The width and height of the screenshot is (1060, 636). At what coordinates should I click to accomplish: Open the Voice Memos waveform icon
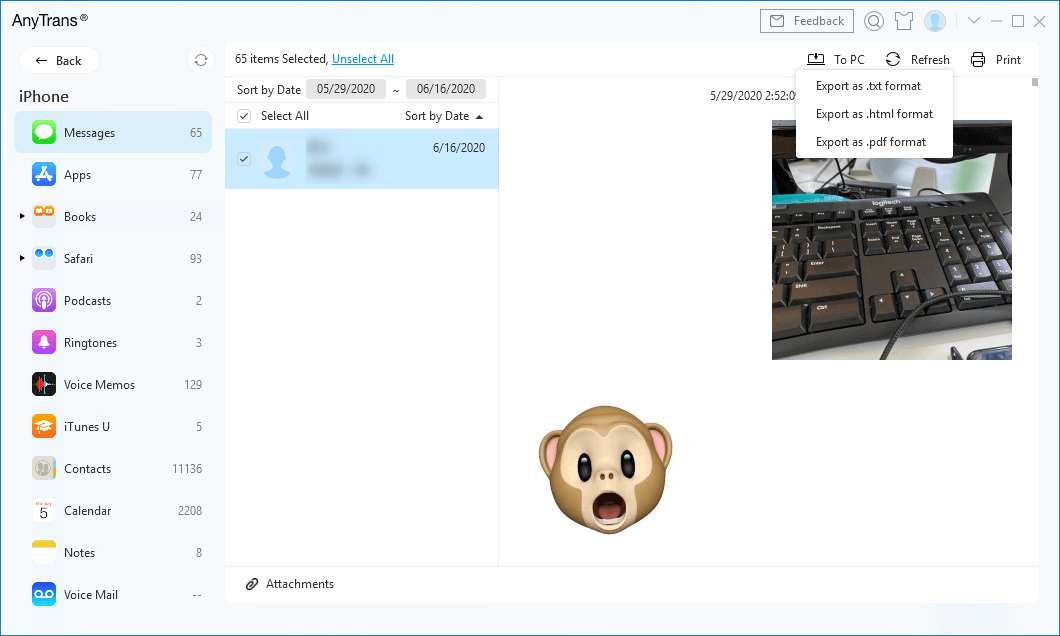[44, 385]
